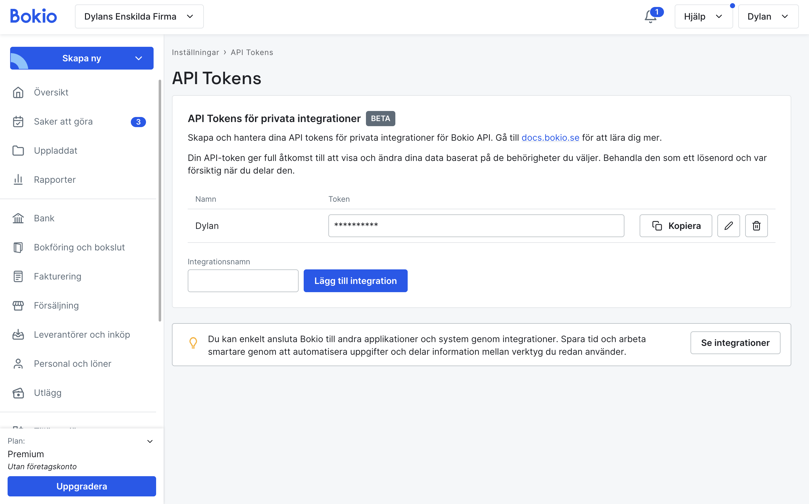Click the Bank building icon in sidebar
The image size is (809, 504).
click(x=18, y=218)
